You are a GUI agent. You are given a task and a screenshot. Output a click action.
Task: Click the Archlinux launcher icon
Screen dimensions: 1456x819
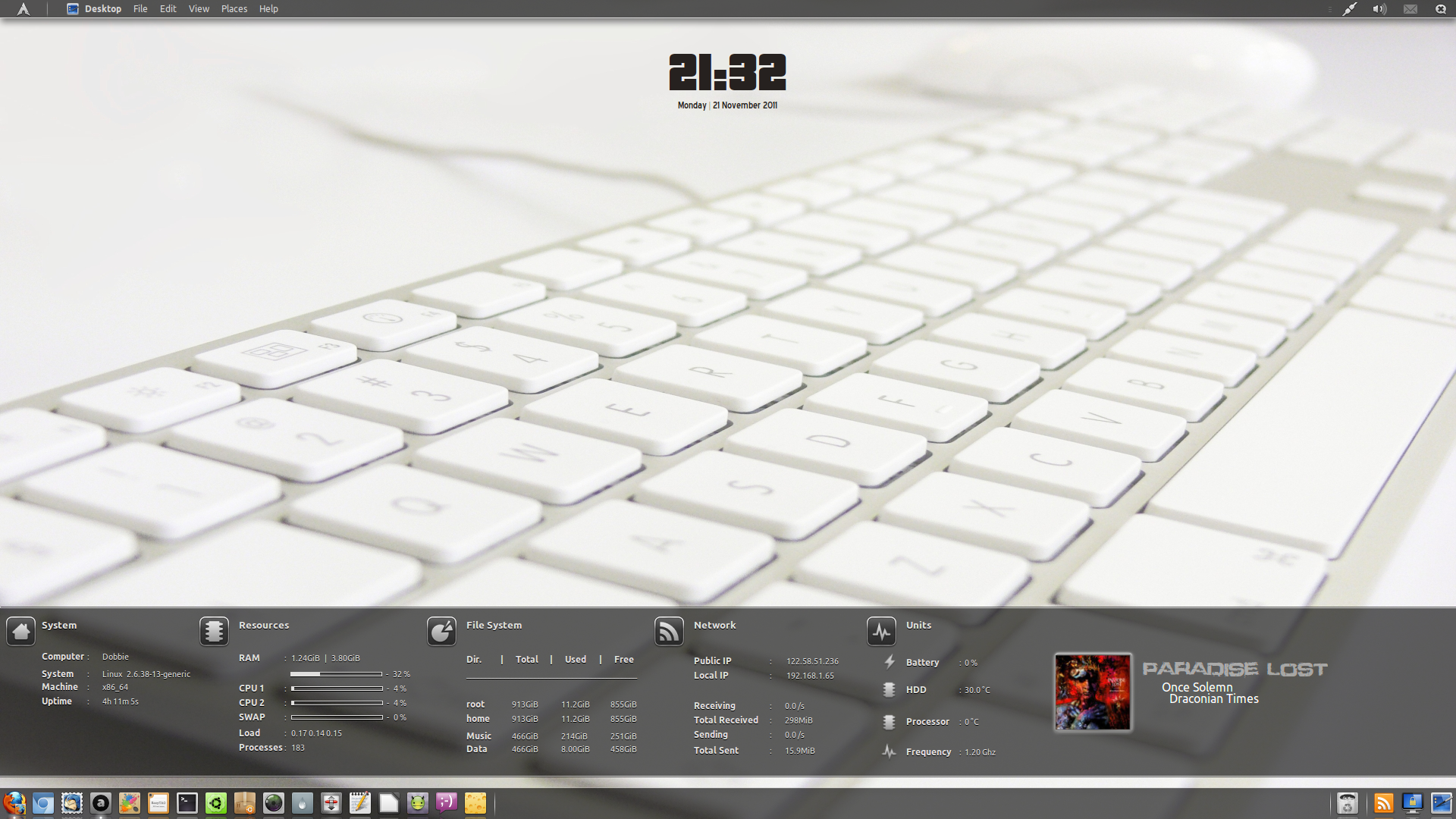22,9
